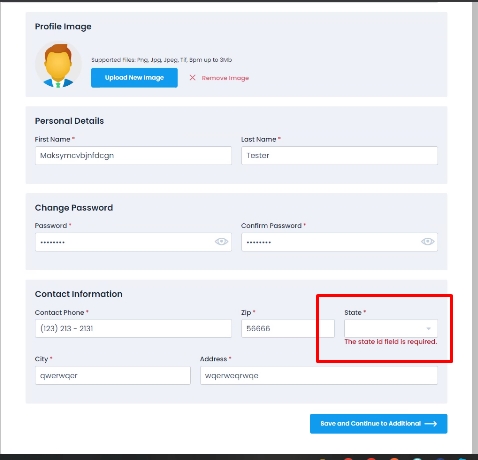Screen dimensions: 478x460
Task: Select the Password input field
Action: 133,242
